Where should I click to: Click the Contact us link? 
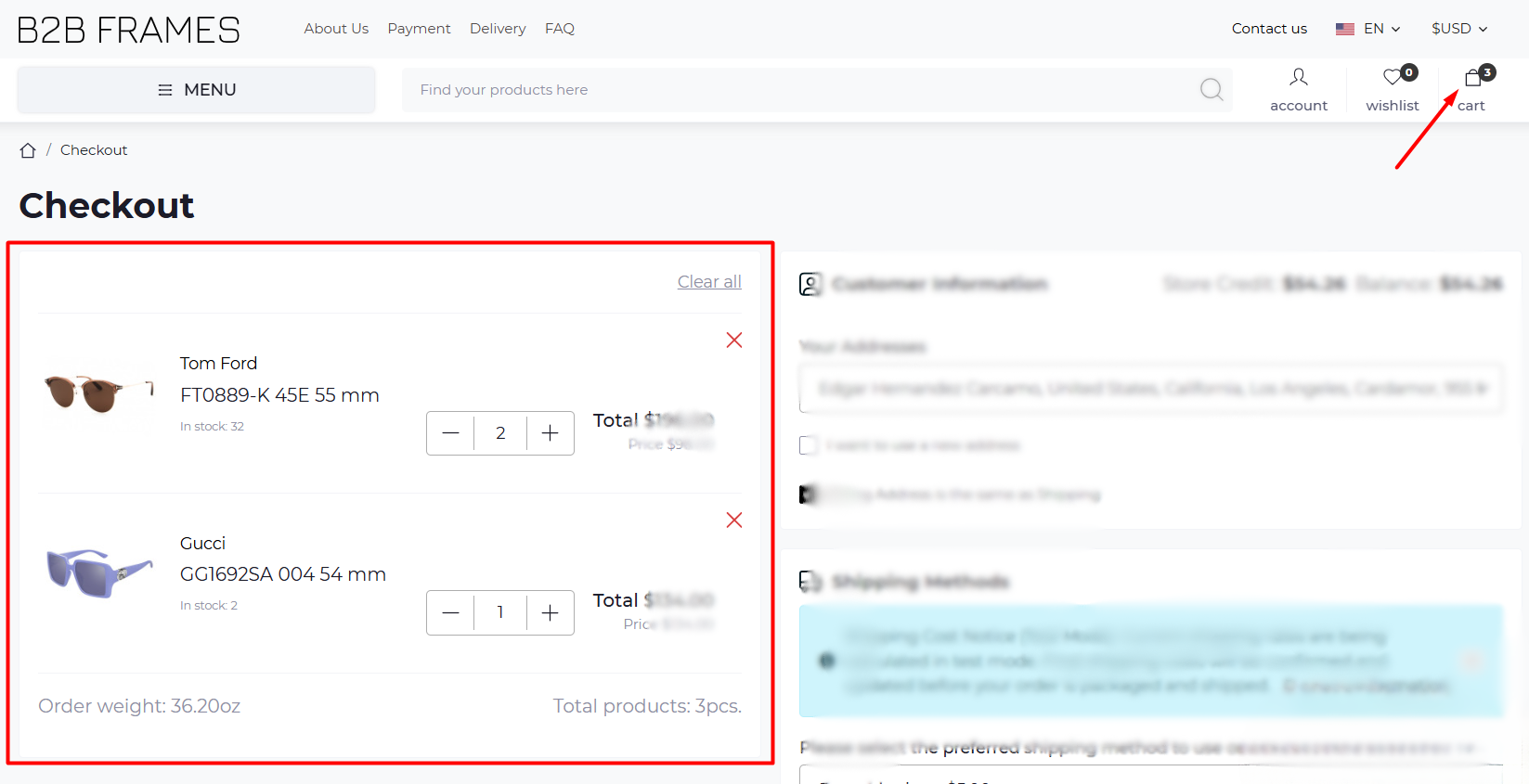click(x=1269, y=29)
